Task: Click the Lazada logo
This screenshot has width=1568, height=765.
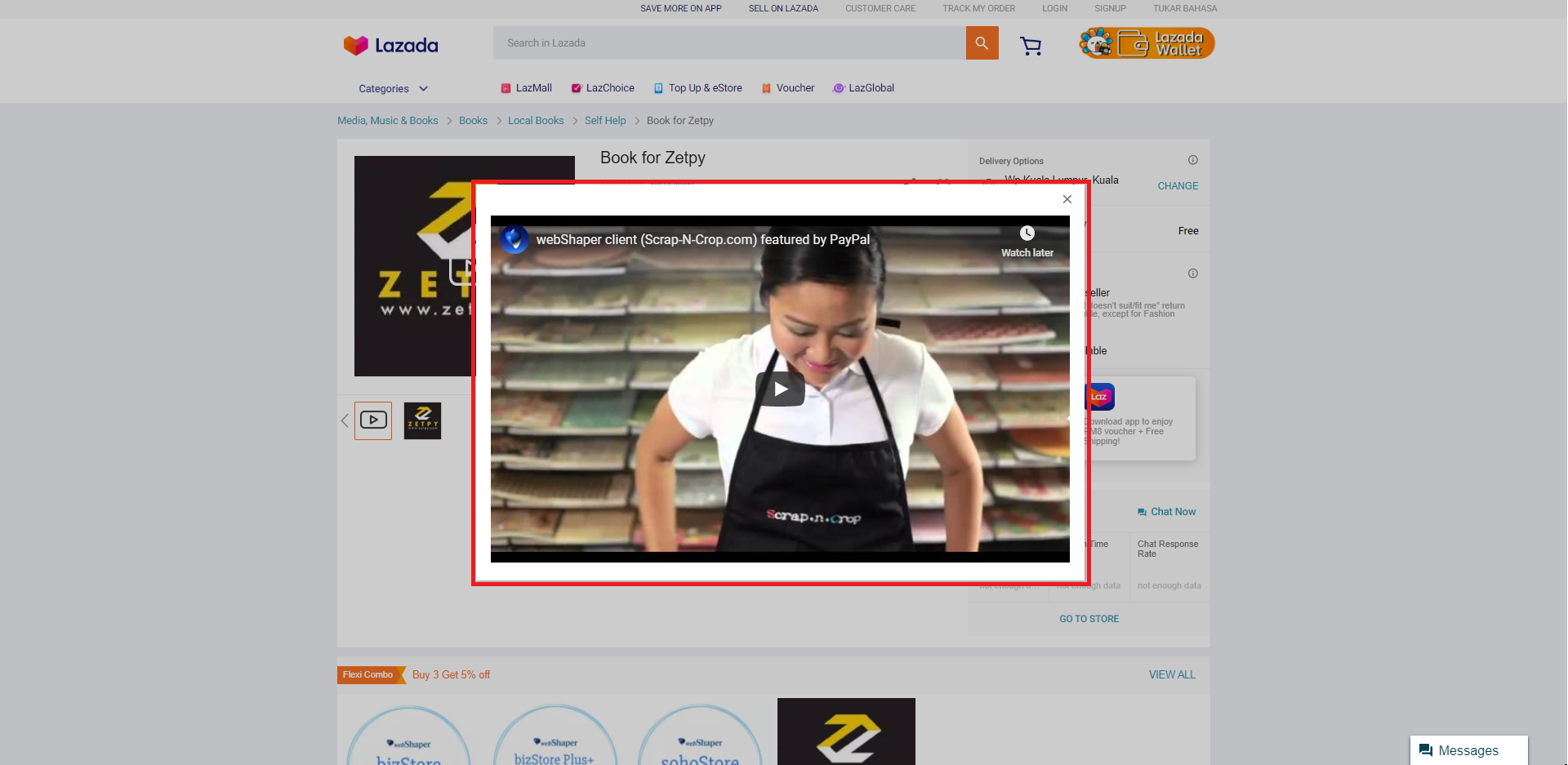Action: point(390,45)
